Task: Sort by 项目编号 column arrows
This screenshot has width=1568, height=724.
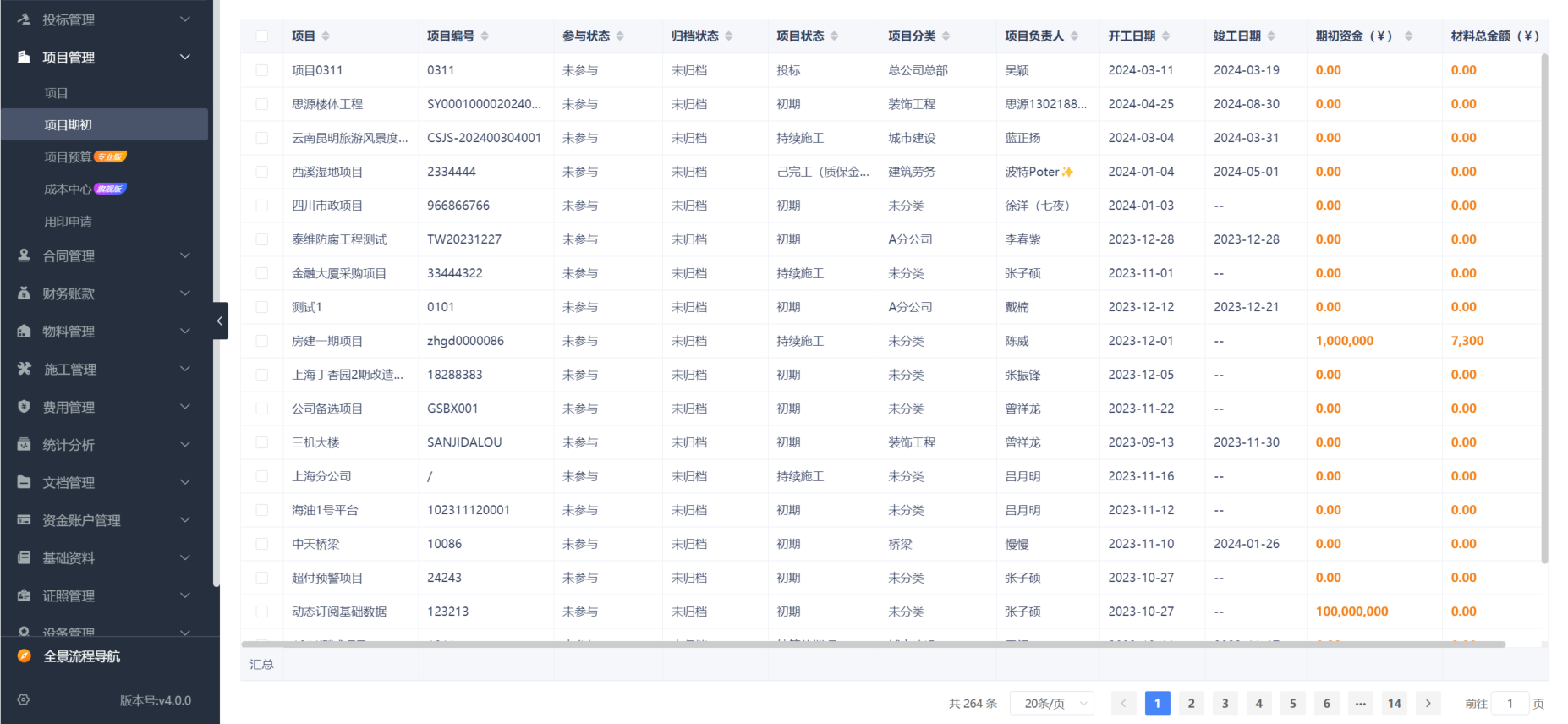Action: tap(485, 36)
